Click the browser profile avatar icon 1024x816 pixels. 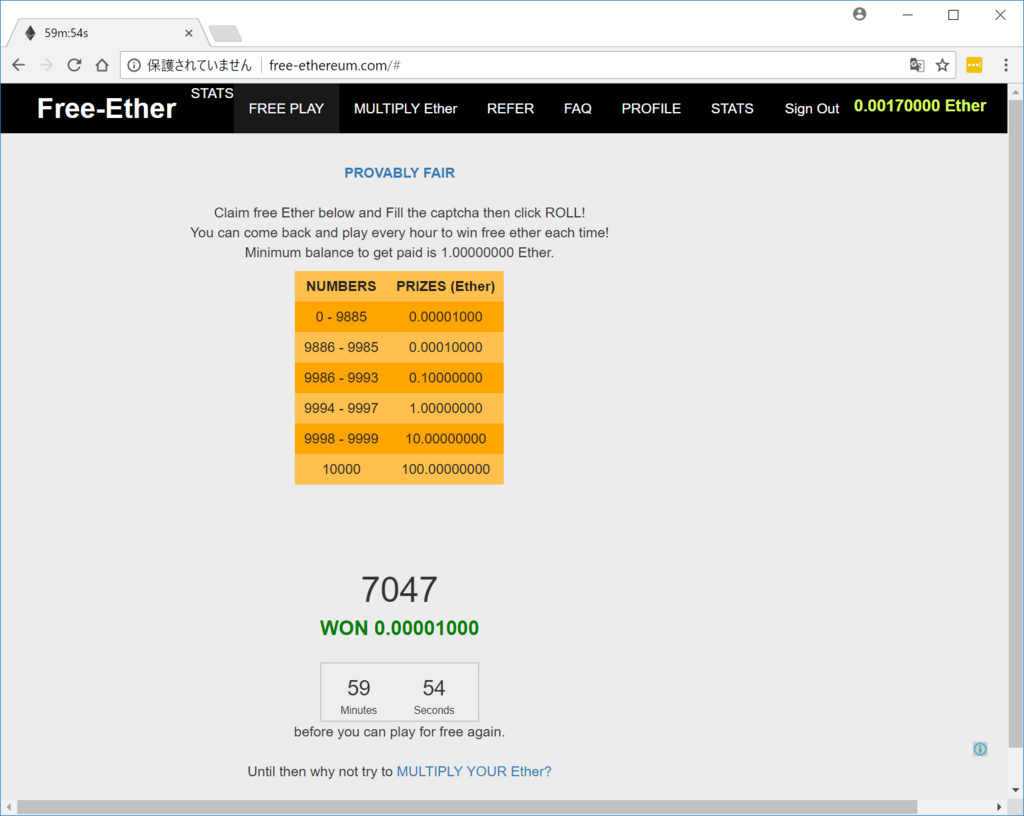coord(859,15)
